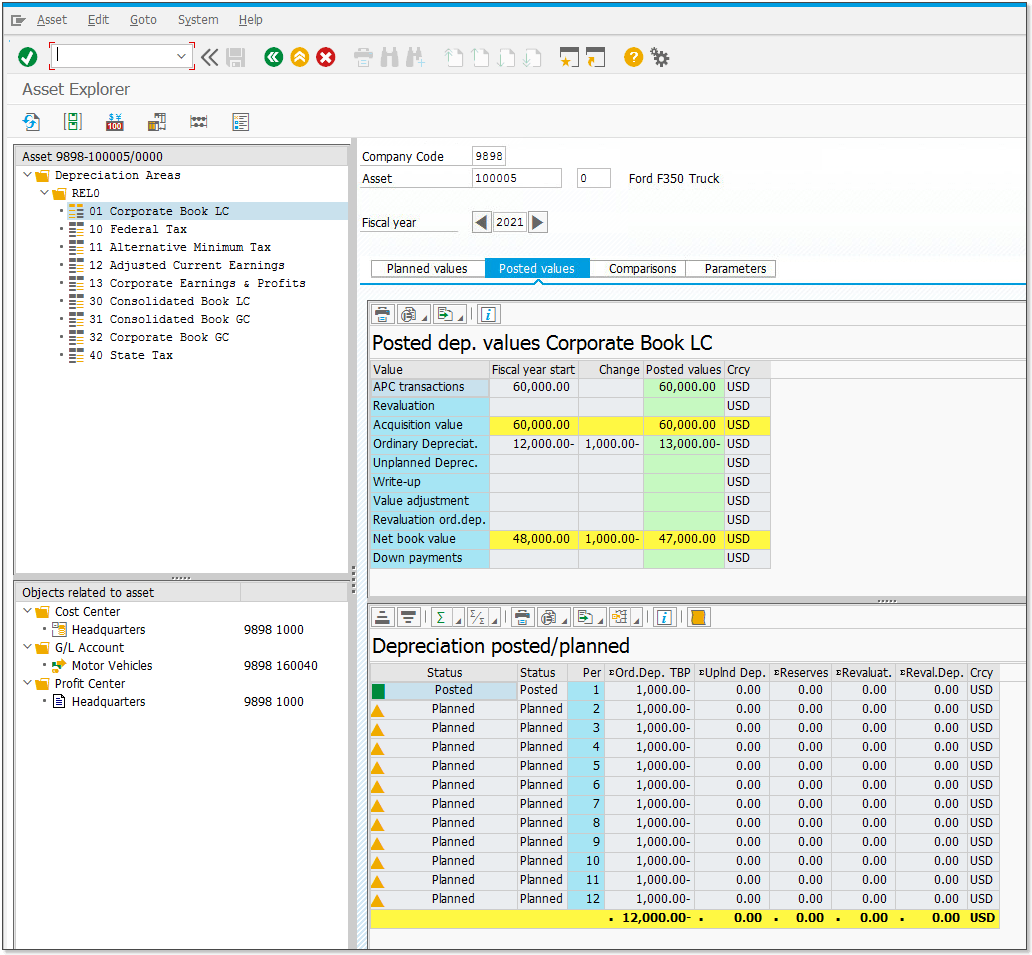Screen dimensions: 1032x955
Task: Click the depreciation calculation abacus icon
Action: point(198,122)
